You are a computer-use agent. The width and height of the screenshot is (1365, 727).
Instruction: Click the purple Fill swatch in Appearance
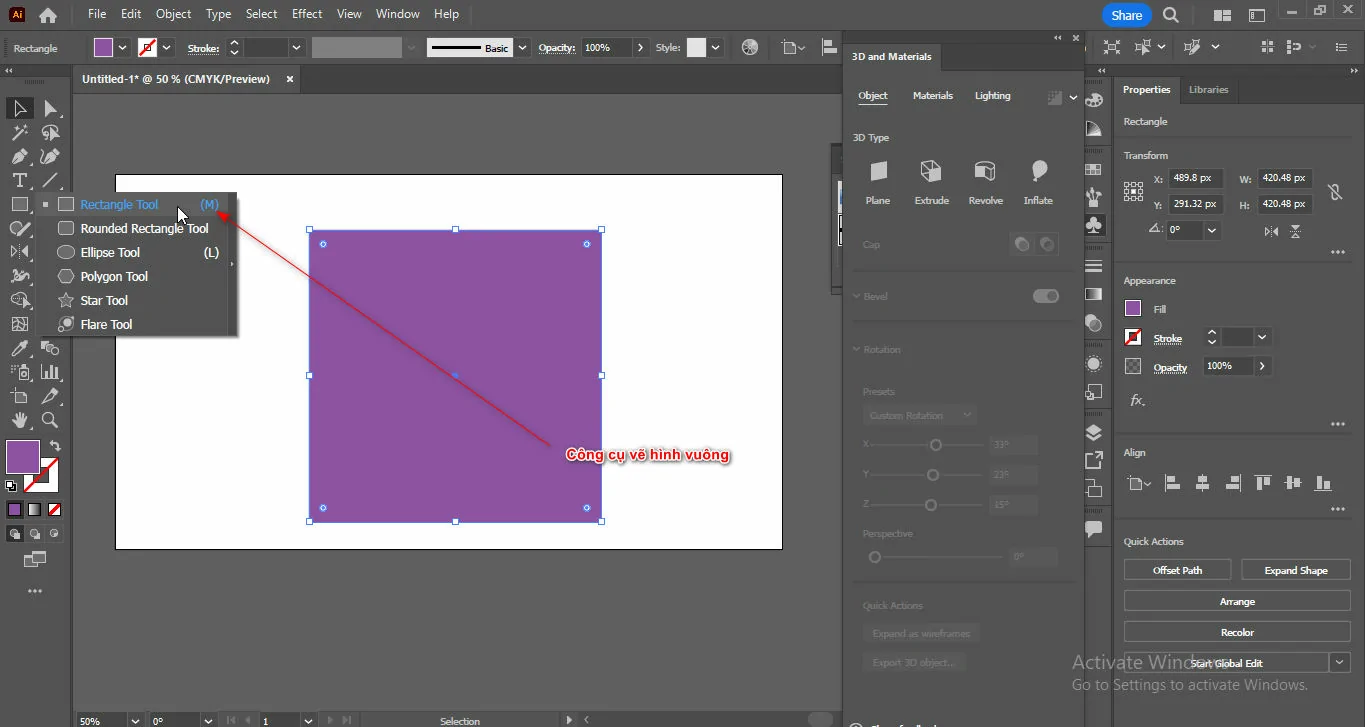(x=1131, y=308)
